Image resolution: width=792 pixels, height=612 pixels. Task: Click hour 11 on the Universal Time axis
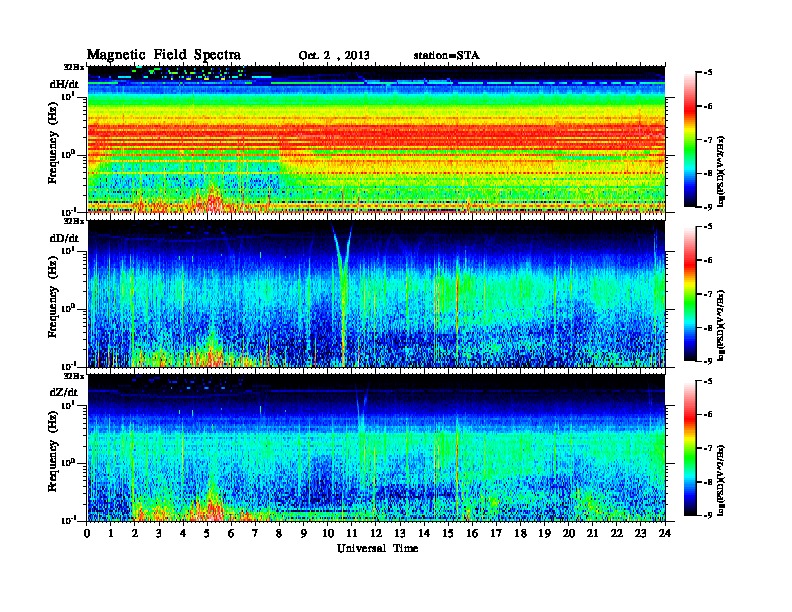[352, 533]
